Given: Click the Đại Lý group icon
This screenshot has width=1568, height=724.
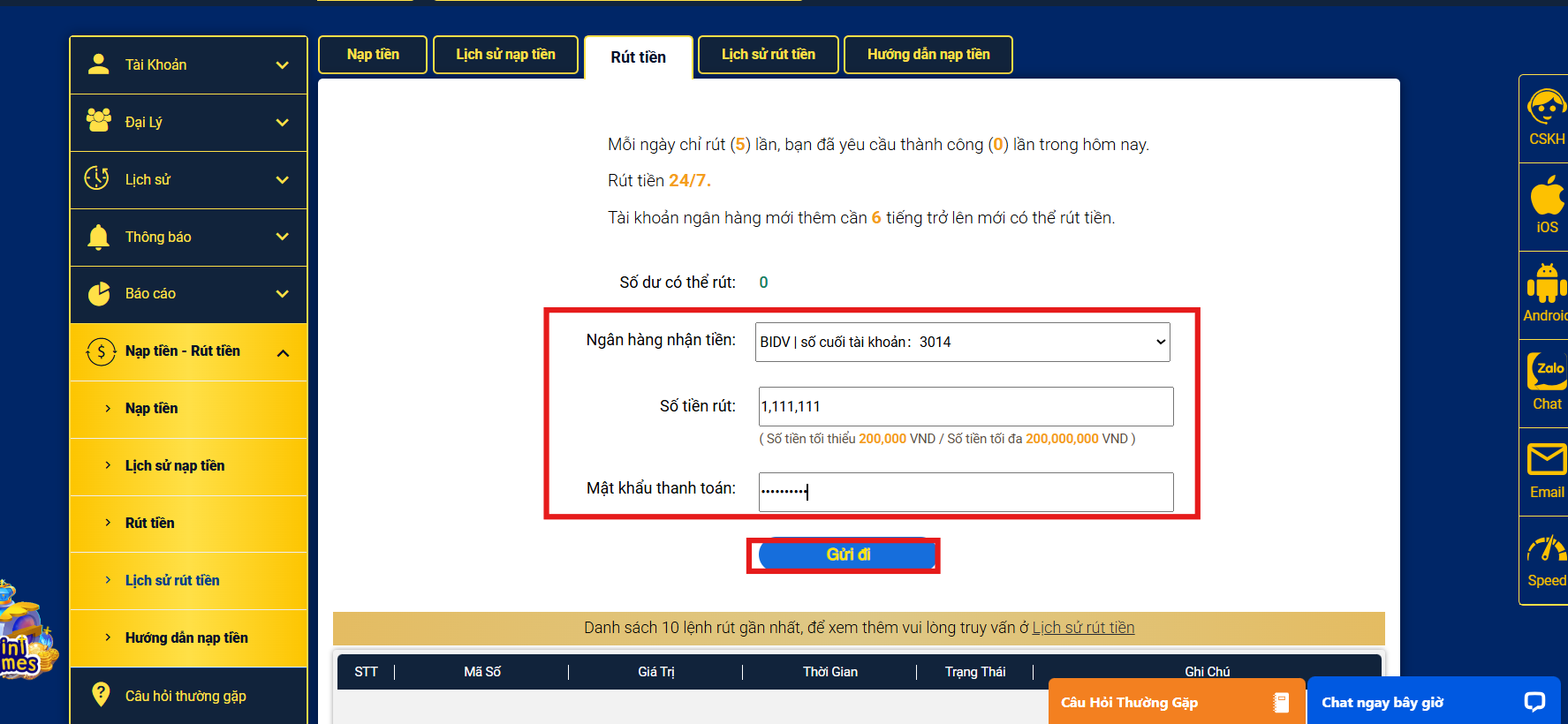Looking at the screenshot, I should tap(99, 120).
